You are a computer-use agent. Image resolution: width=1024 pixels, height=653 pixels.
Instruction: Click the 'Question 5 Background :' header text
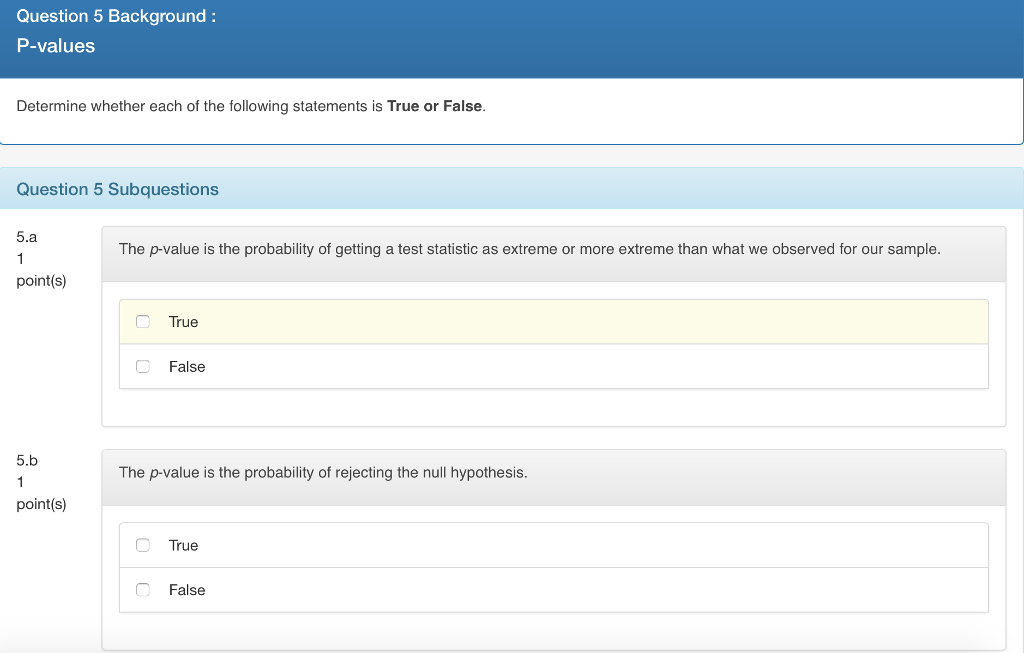pyautogui.click(x=116, y=16)
